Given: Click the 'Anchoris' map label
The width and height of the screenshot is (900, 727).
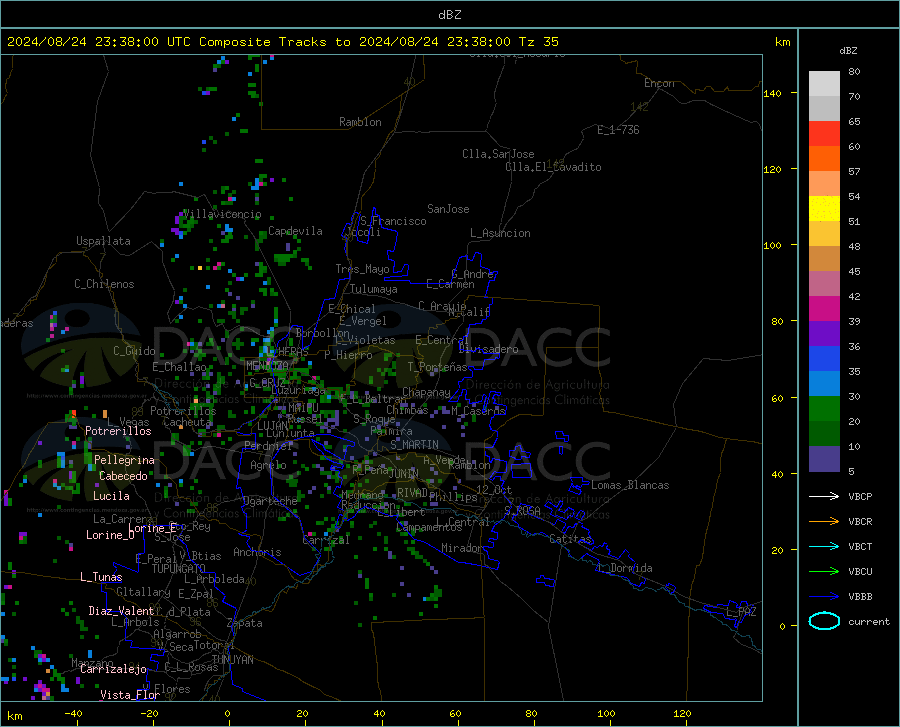Looking at the screenshot, I should [257, 552].
